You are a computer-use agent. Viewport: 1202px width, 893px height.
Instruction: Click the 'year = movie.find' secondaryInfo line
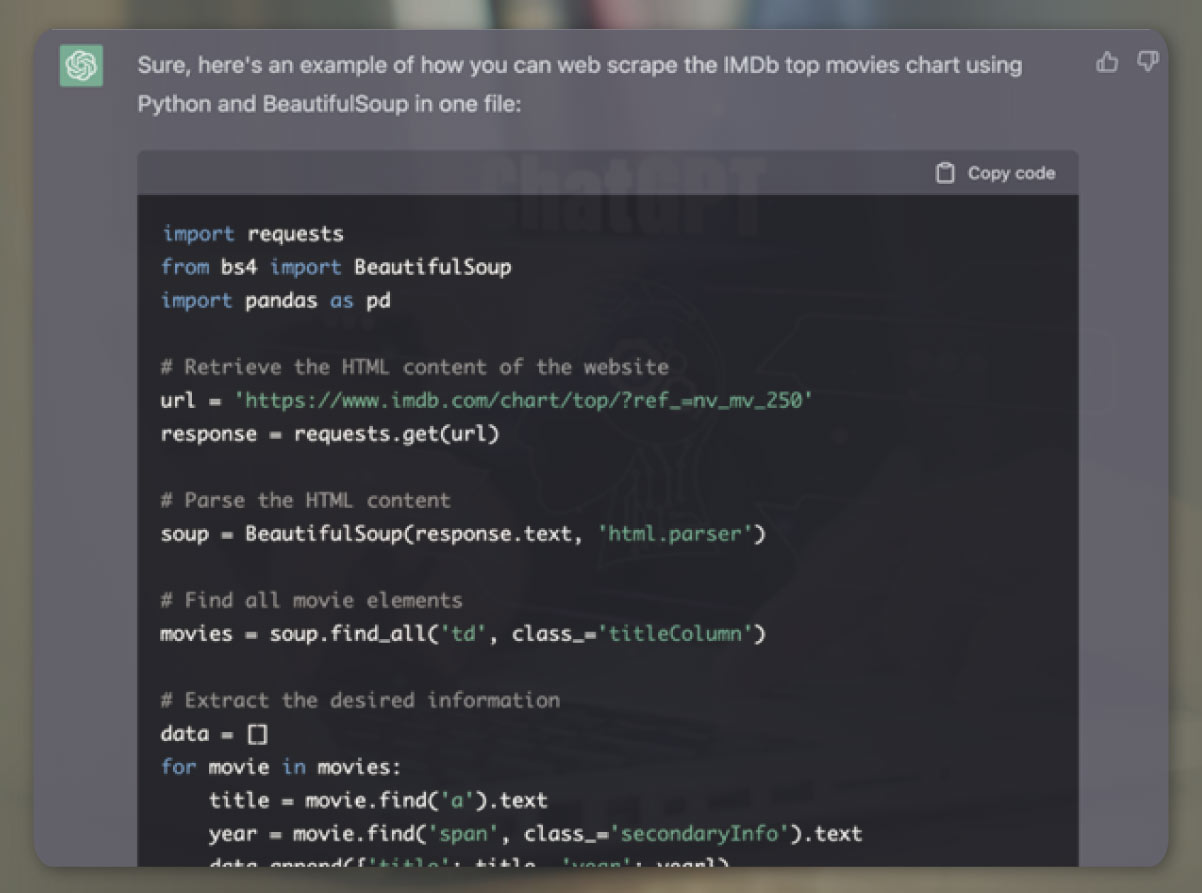pos(535,834)
